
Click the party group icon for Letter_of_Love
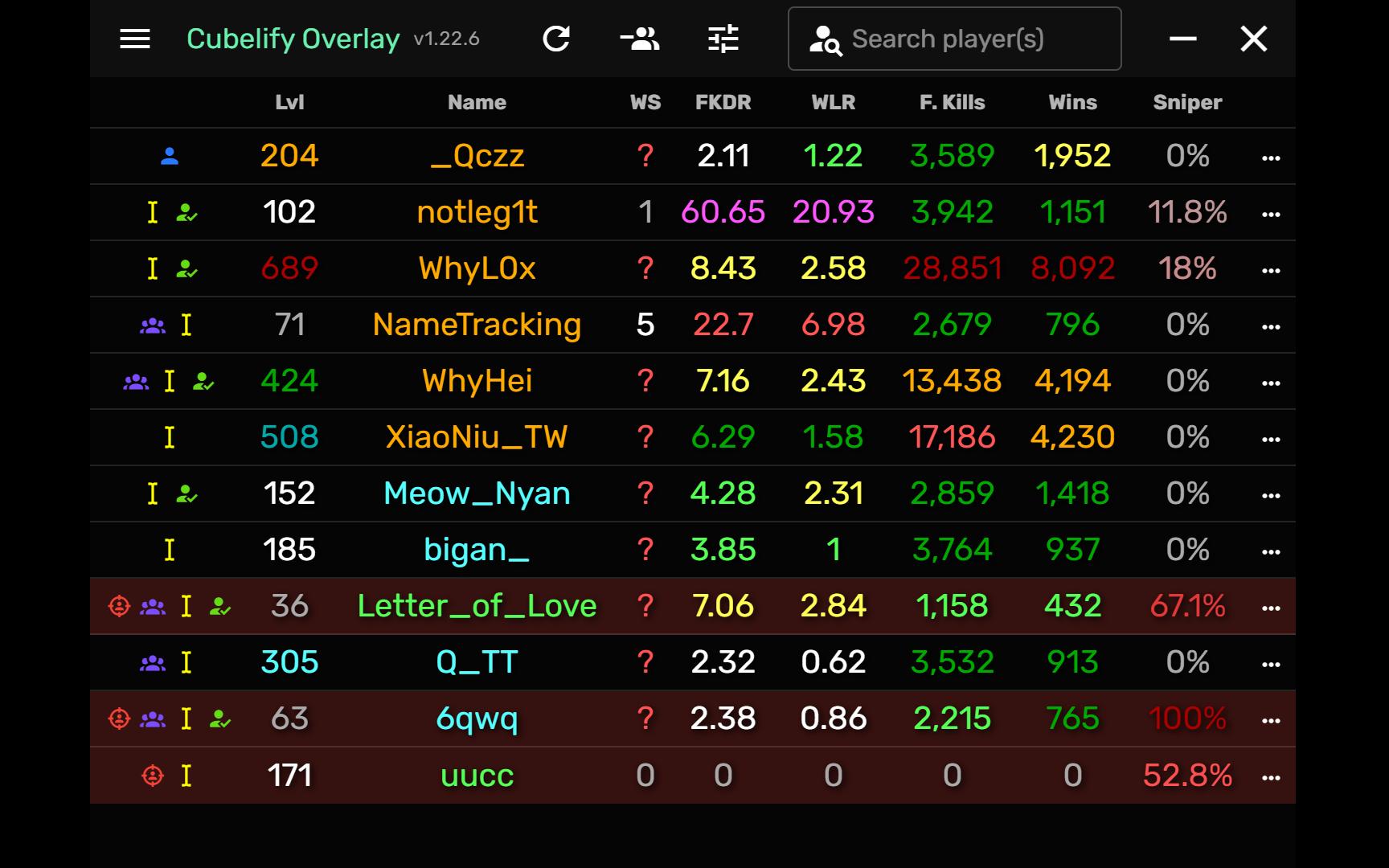(153, 607)
